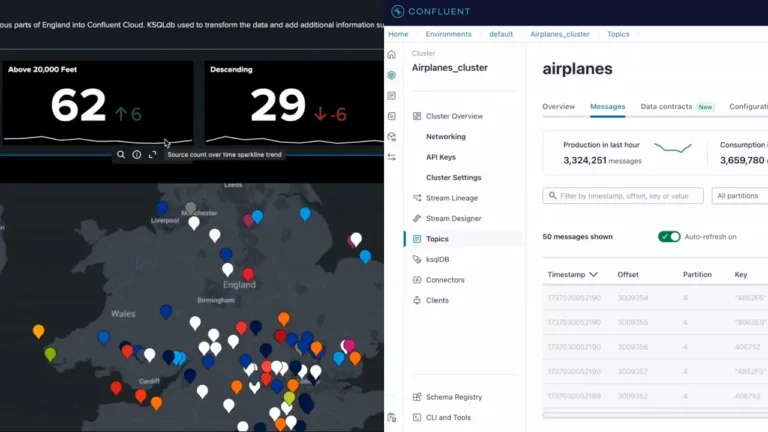Open the default environment breadcrumb

click(501, 34)
